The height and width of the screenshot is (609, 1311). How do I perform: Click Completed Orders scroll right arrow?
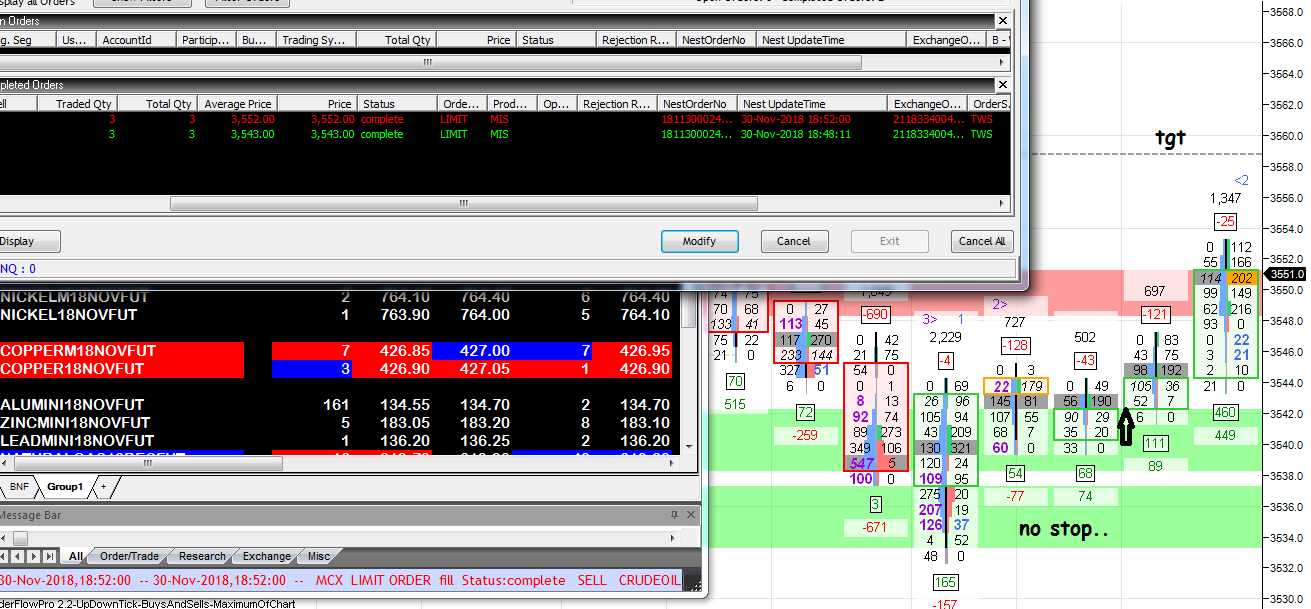[x=1003, y=203]
